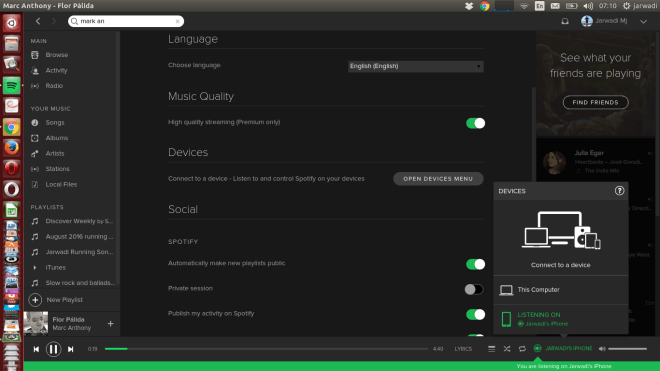Open the session gear menu in top bar
This screenshot has width=660, height=371.
click(626, 6)
